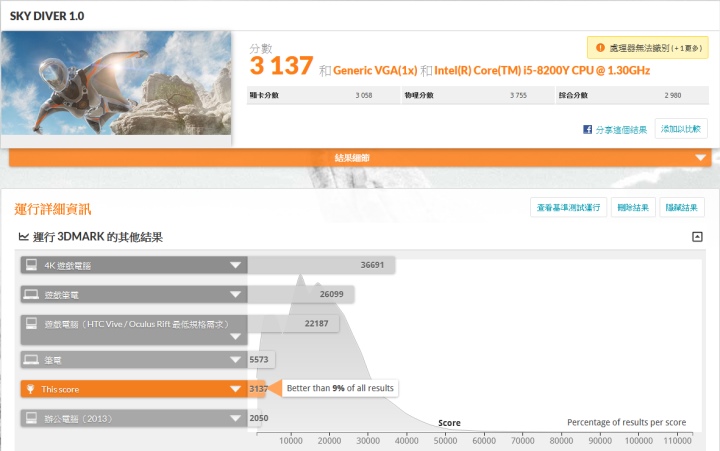Image resolution: width=720 pixels, height=451 pixels.
Task: Click the trophy icon on This score
Action: pyautogui.click(x=31, y=389)
